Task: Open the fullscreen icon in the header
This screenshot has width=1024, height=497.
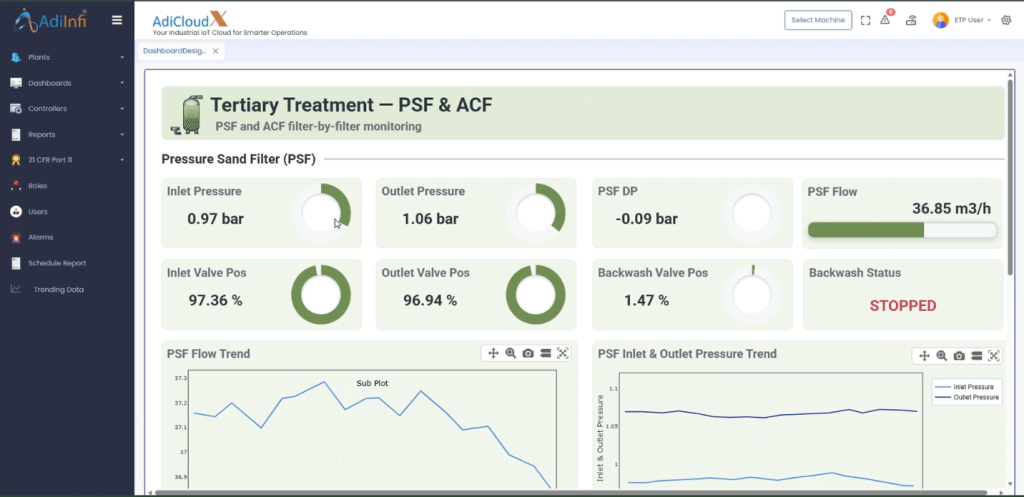Action: [865, 20]
